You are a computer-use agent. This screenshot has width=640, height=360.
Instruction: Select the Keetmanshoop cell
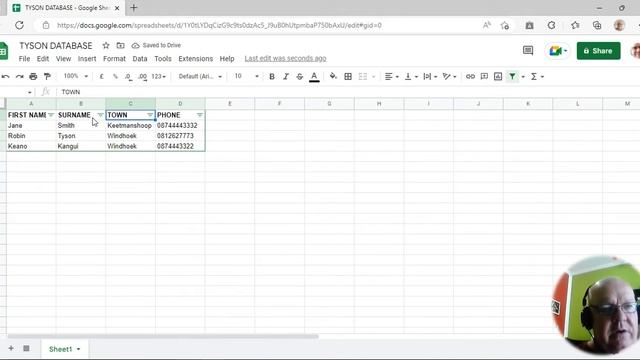pos(130,125)
